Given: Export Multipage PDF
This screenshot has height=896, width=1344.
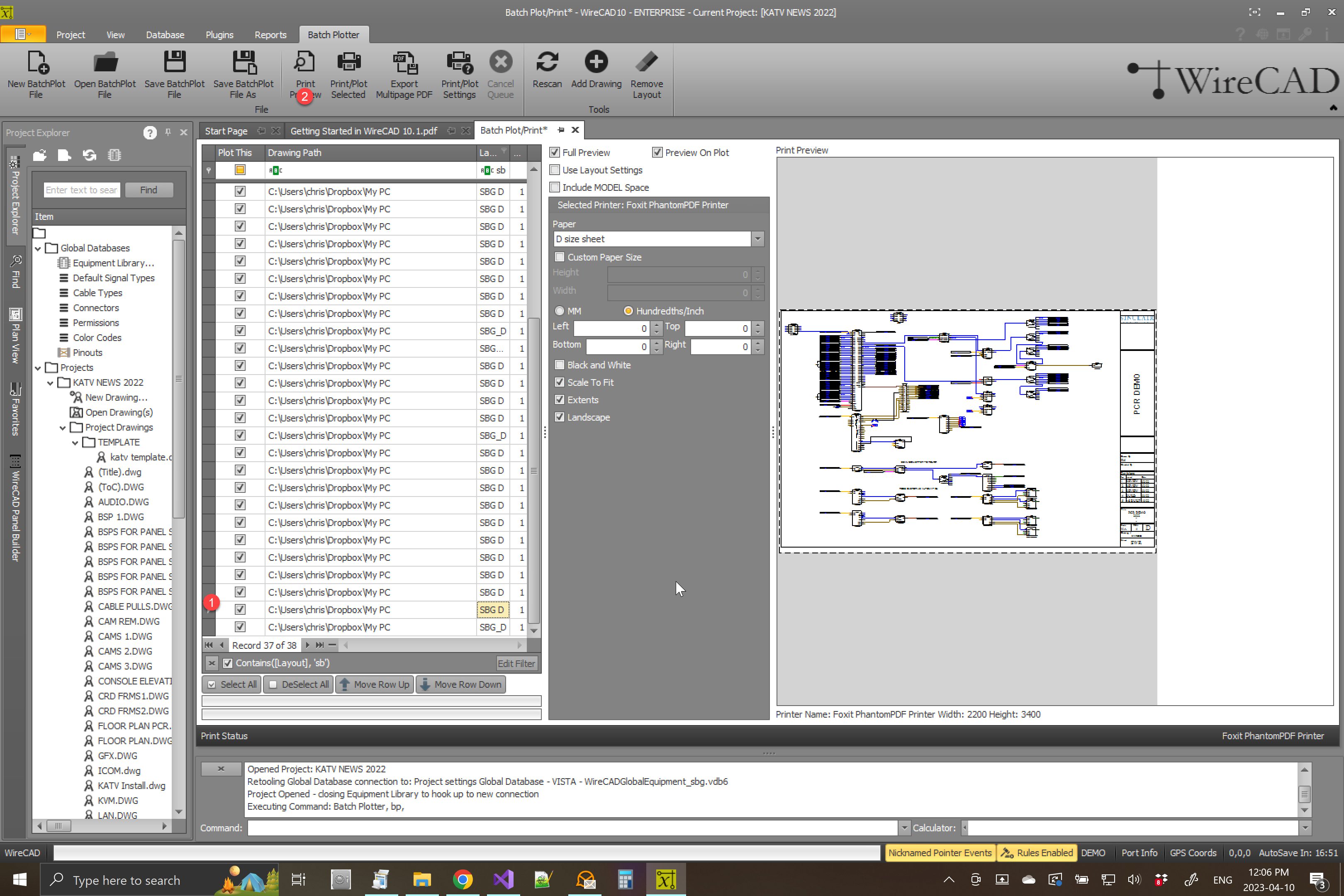Looking at the screenshot, I should pos(404,74).
